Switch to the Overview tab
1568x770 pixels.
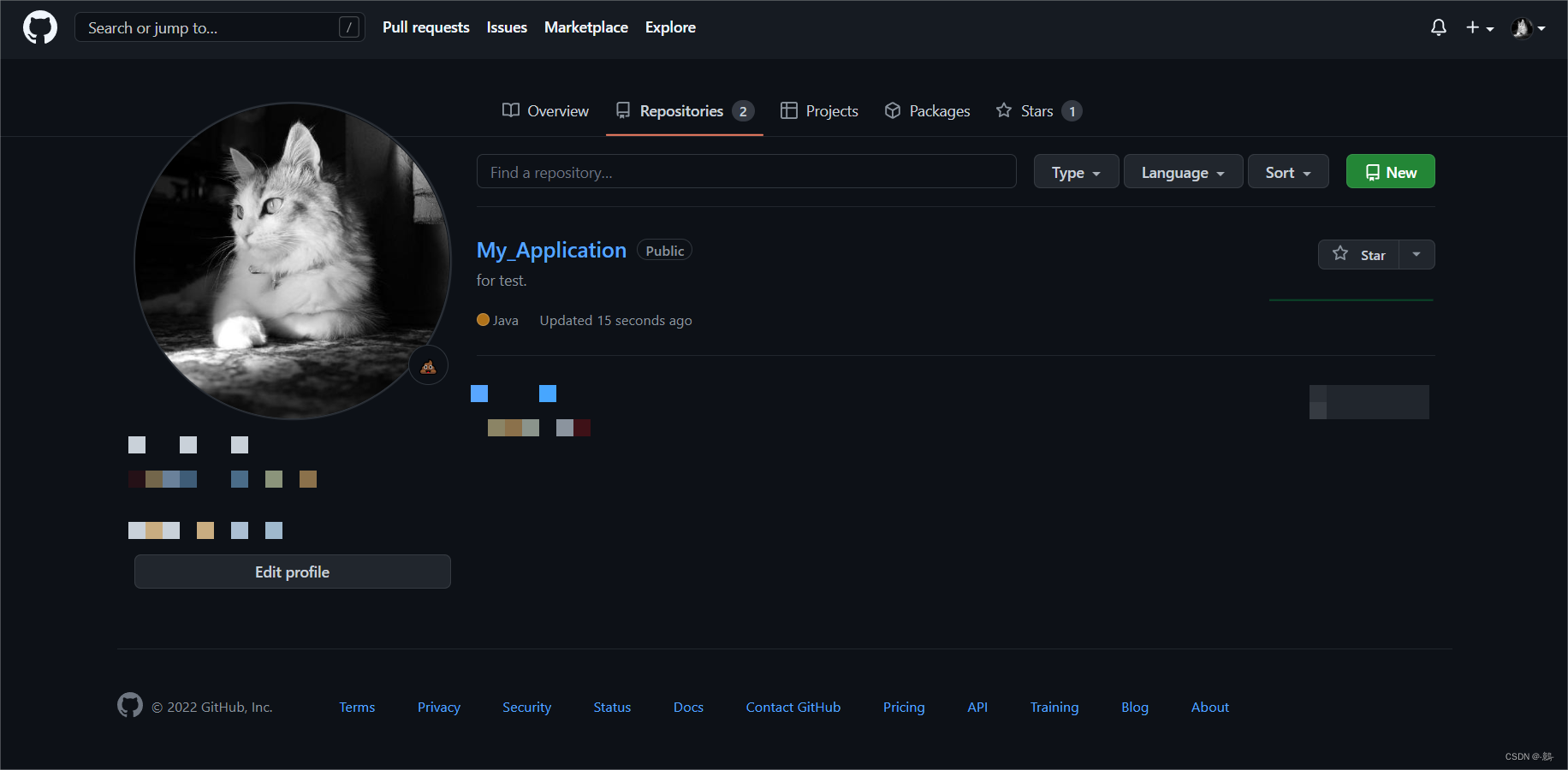545,111
